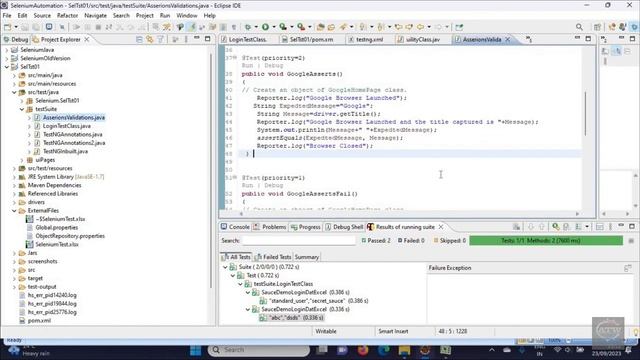The width and height of the screenshot is (640, 360).
Task: Switch to the Failed Tests tab
Action: 273,257
